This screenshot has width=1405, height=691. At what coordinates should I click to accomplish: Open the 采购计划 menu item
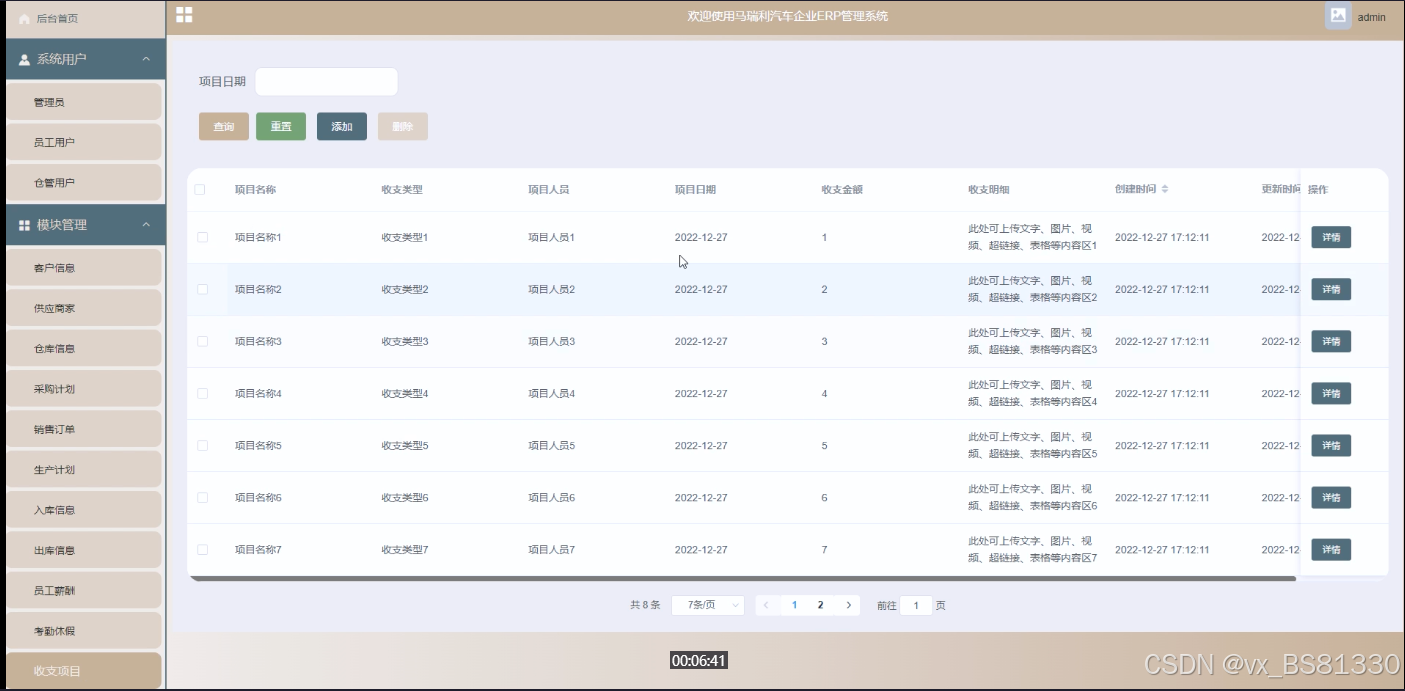pyautogui.click(x=83, y=389)
